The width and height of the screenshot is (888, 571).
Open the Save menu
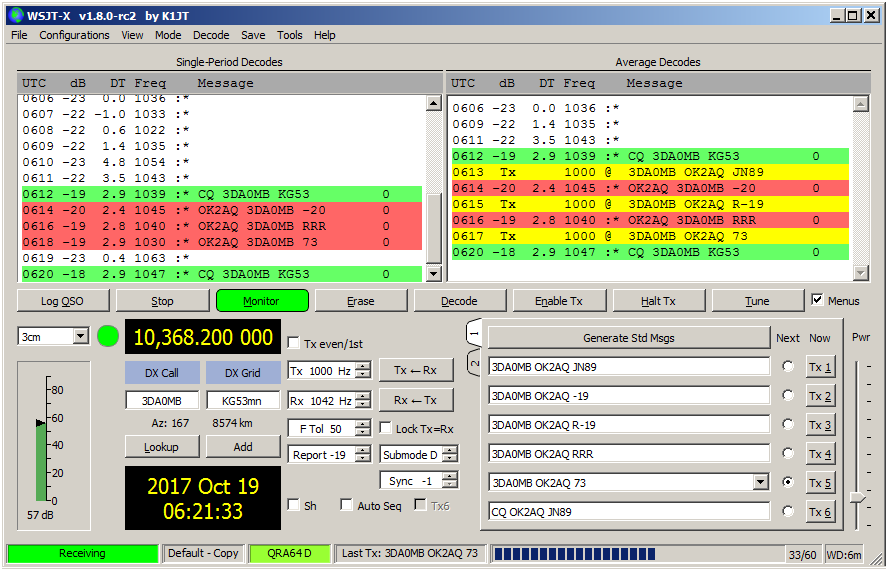pos(253,35)
